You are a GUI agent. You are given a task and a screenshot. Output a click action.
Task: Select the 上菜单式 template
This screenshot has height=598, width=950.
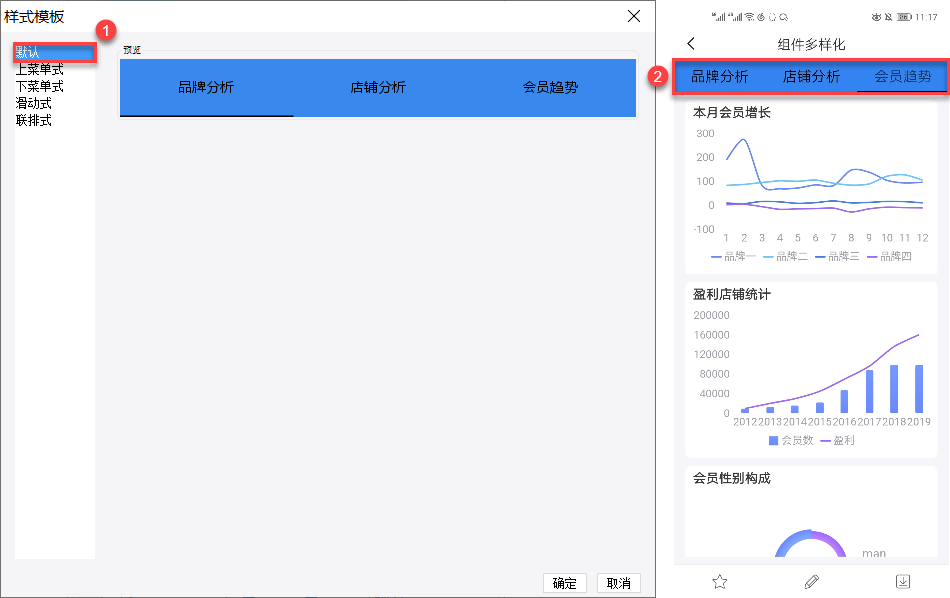tap(39, 70)
